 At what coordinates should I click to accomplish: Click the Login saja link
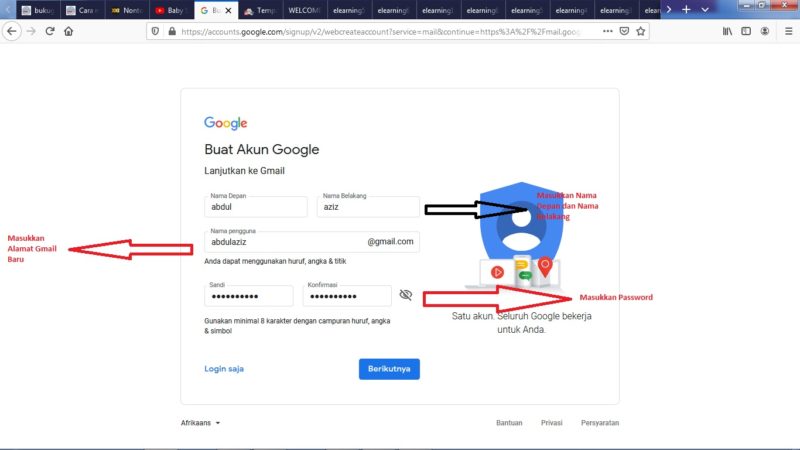(x=224, y=368)
